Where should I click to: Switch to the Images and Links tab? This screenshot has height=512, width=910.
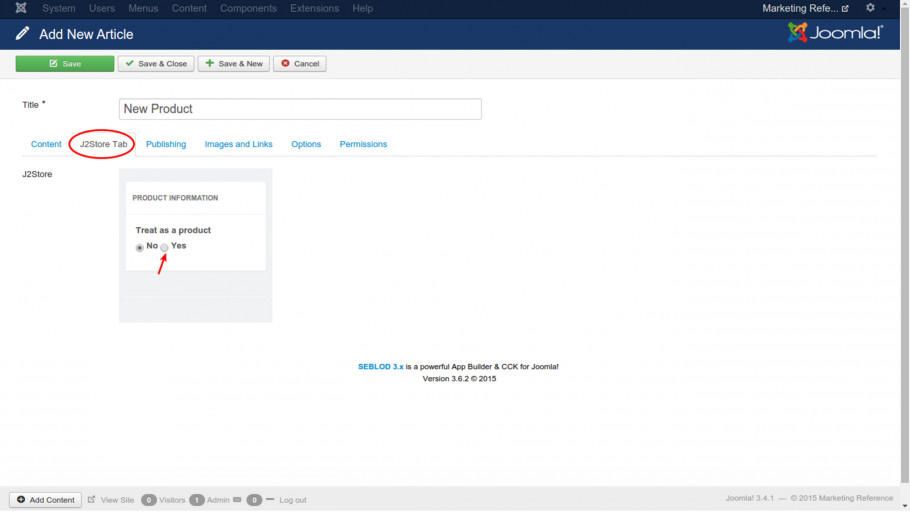pos(239,144)
